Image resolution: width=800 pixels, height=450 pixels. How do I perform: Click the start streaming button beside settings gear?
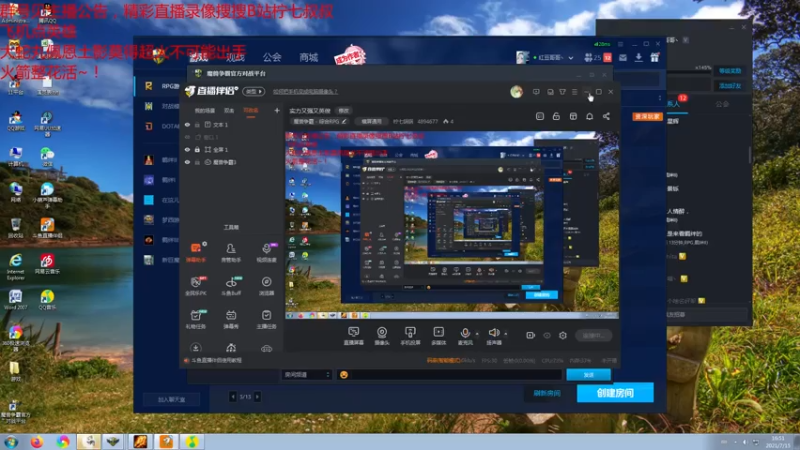(x=593, y=335)
